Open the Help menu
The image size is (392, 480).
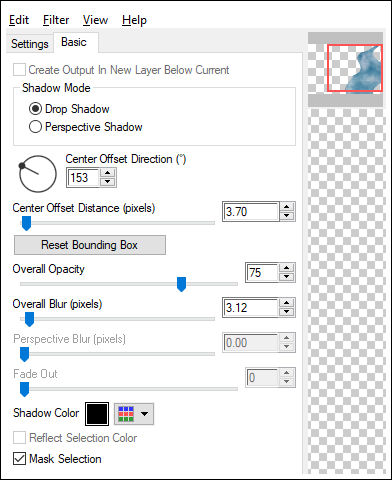134,20
